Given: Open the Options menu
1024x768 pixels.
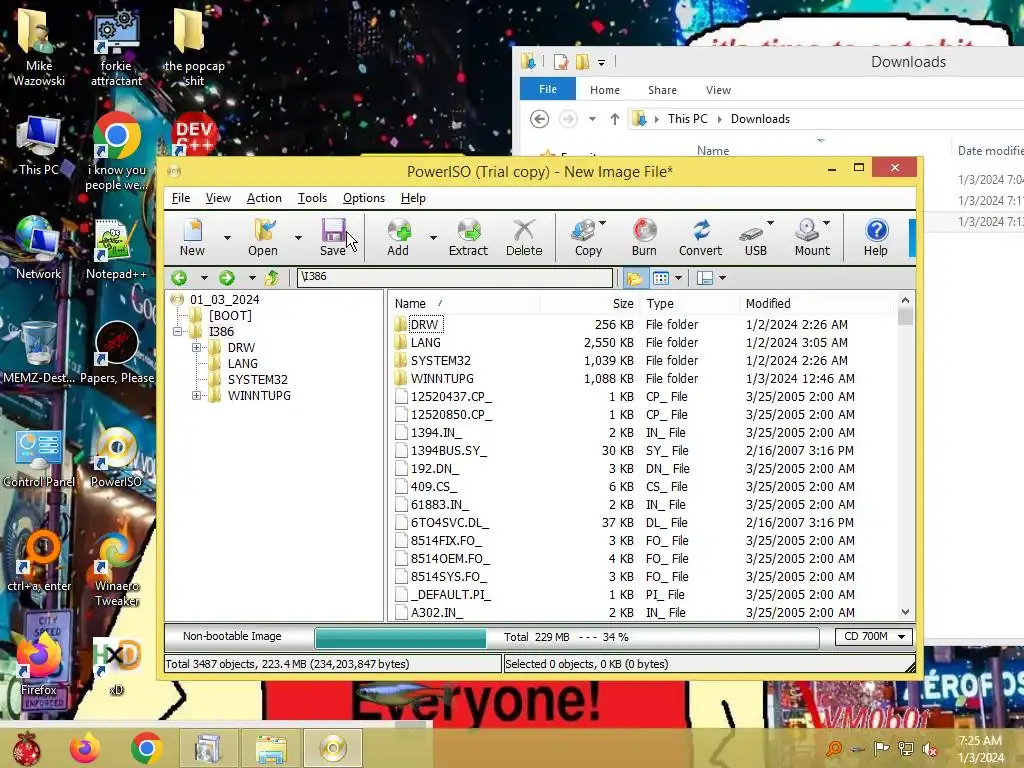Looking at the screenshot, I should click(x=364, y=198).
